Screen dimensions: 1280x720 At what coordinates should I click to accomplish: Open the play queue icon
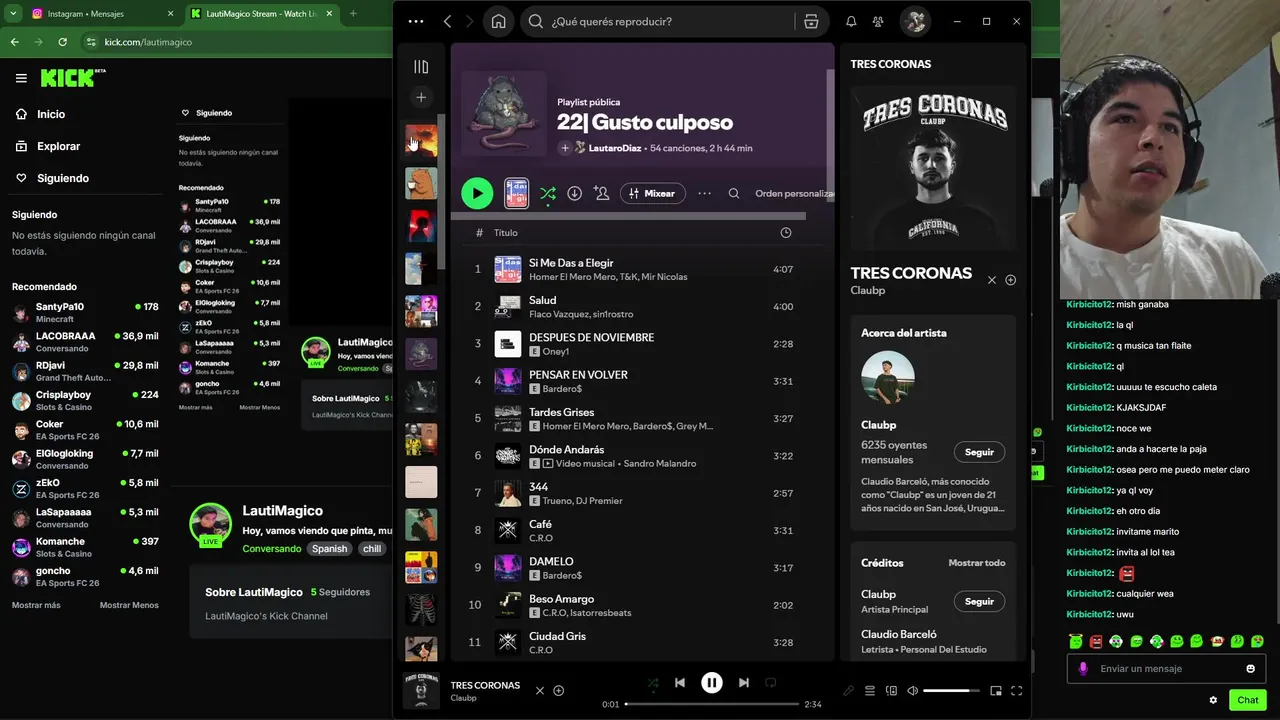(x=870, y=690)
